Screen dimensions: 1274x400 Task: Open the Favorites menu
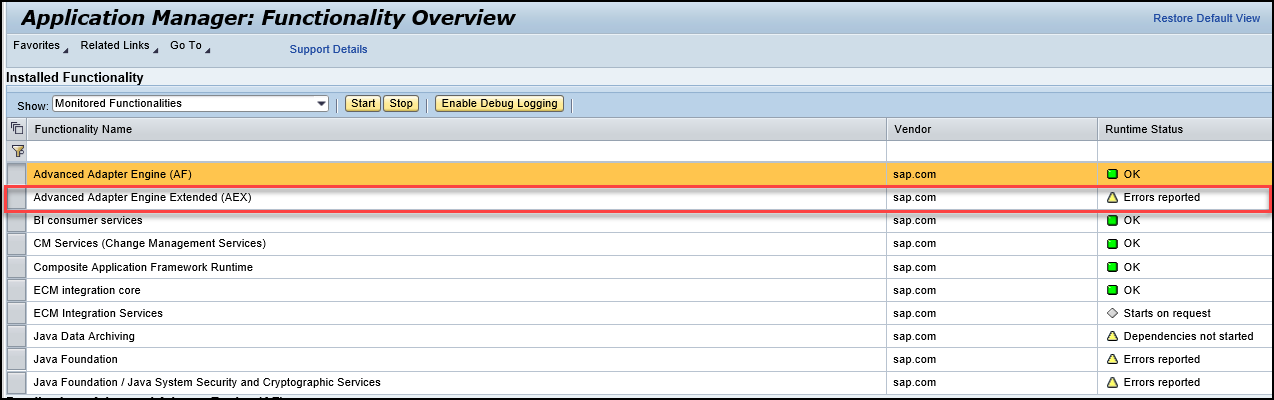(40, 46)
